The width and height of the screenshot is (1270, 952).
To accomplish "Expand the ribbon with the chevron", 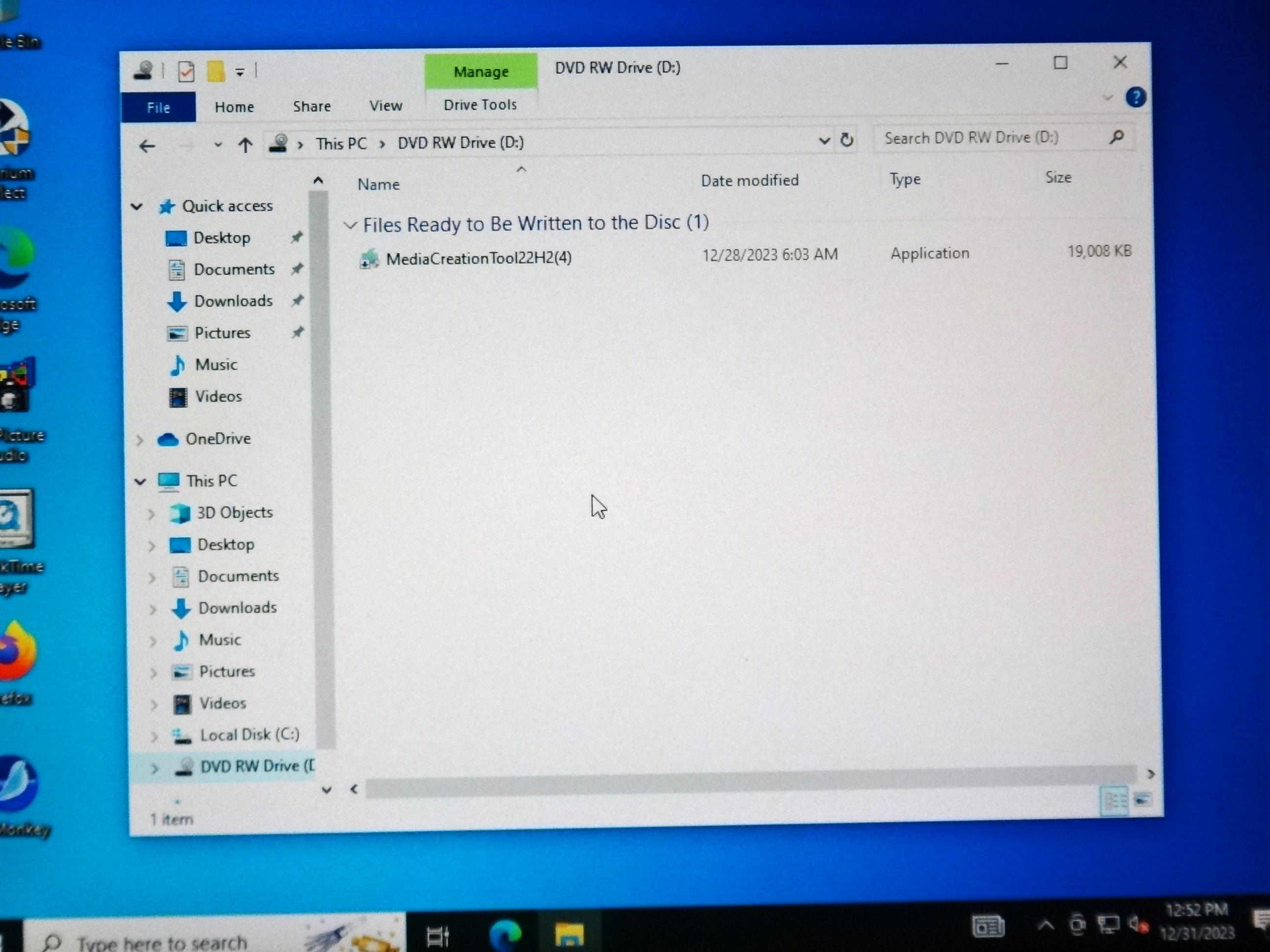I will coord(1107,97).
